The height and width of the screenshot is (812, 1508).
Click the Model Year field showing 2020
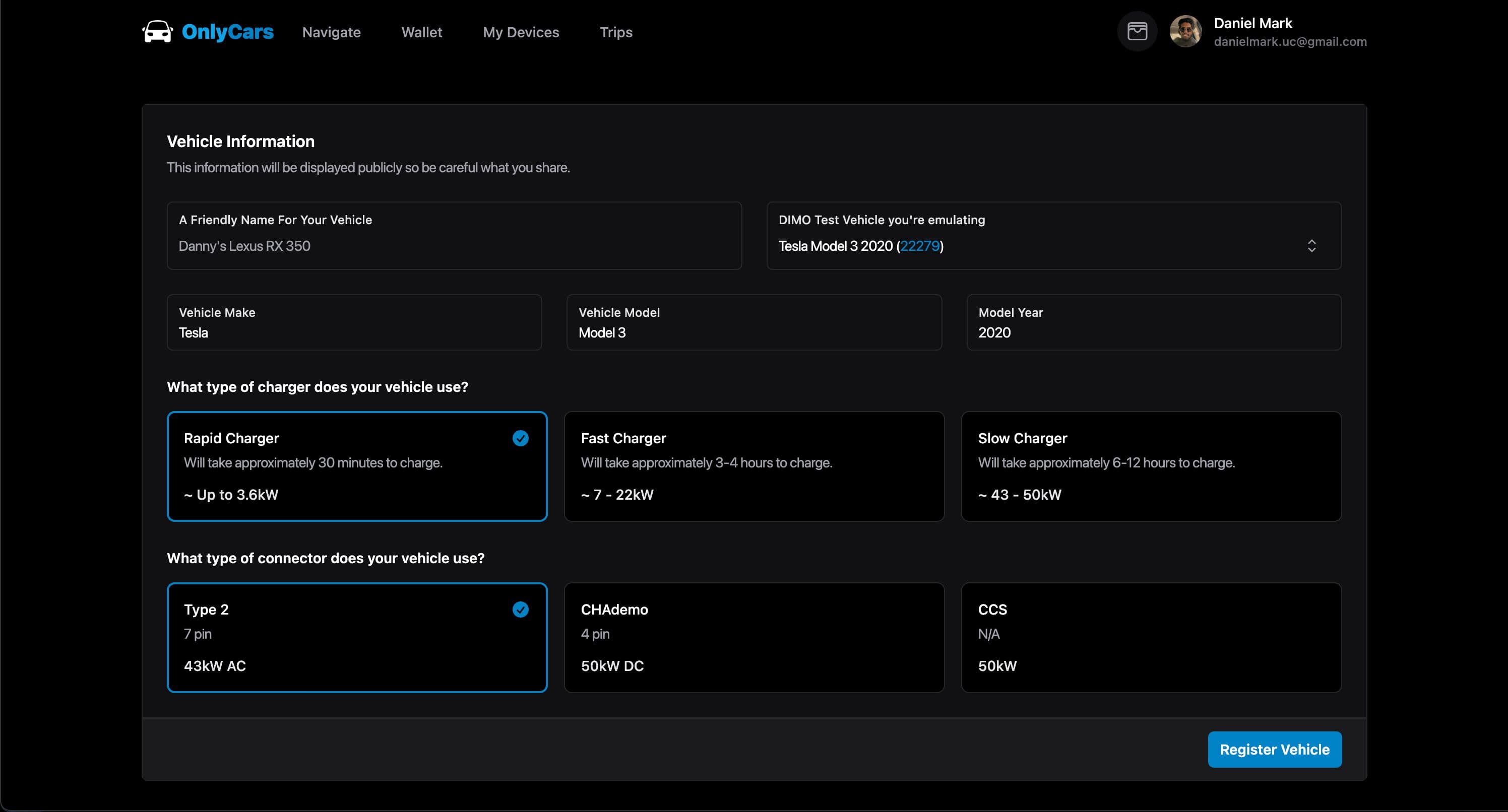(x=1154, y=322)
